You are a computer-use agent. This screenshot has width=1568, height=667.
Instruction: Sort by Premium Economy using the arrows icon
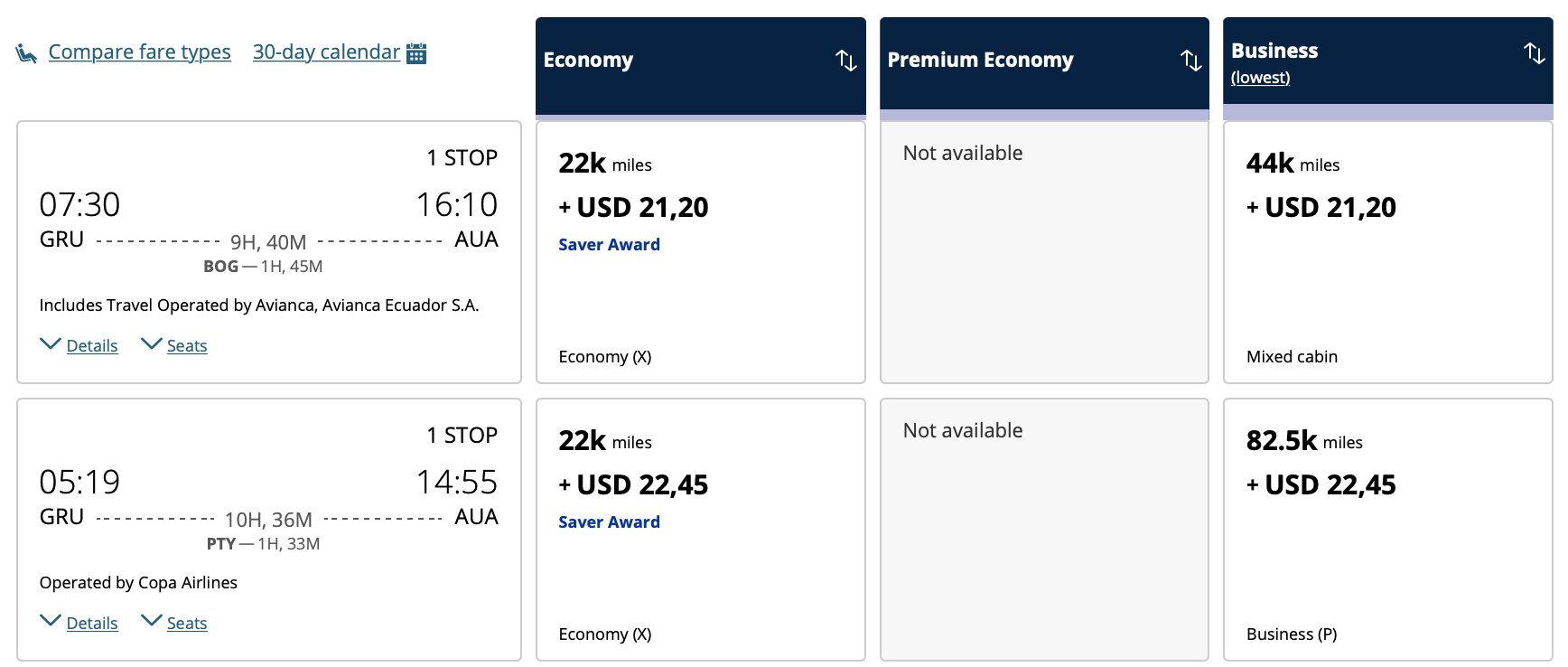[1191, 61]
